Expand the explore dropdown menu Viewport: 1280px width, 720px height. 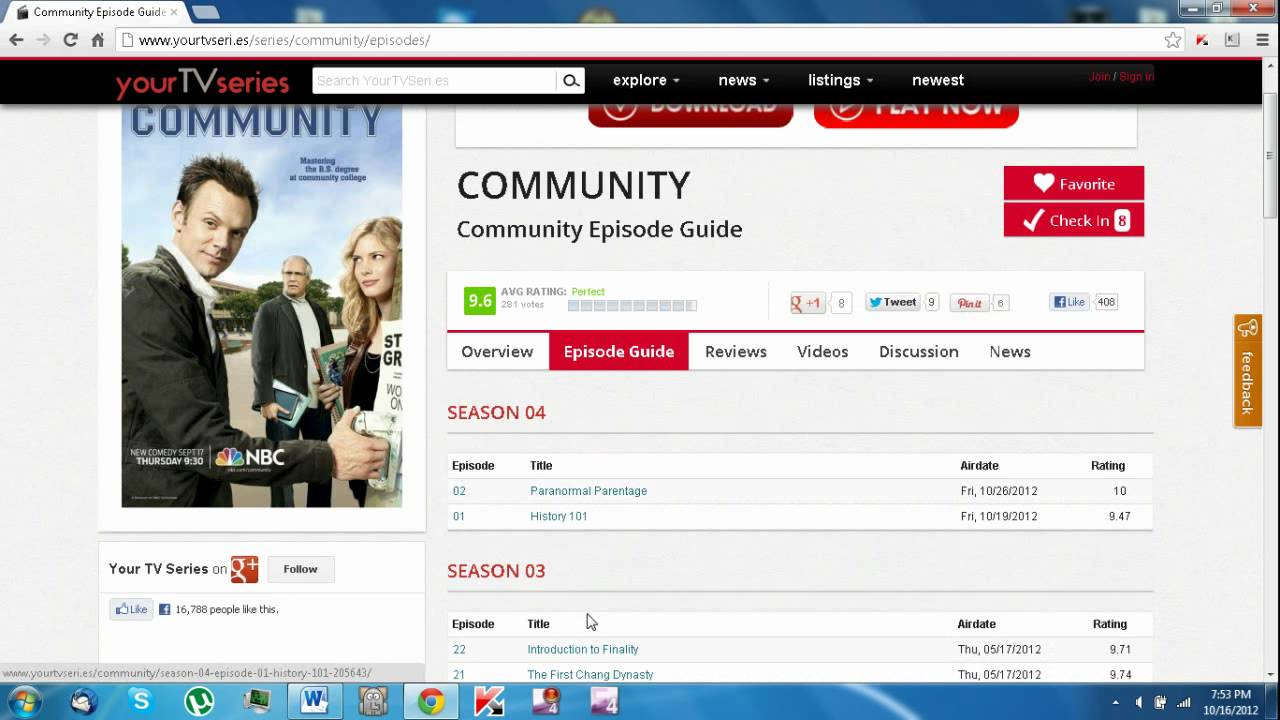tap(646, 80)
